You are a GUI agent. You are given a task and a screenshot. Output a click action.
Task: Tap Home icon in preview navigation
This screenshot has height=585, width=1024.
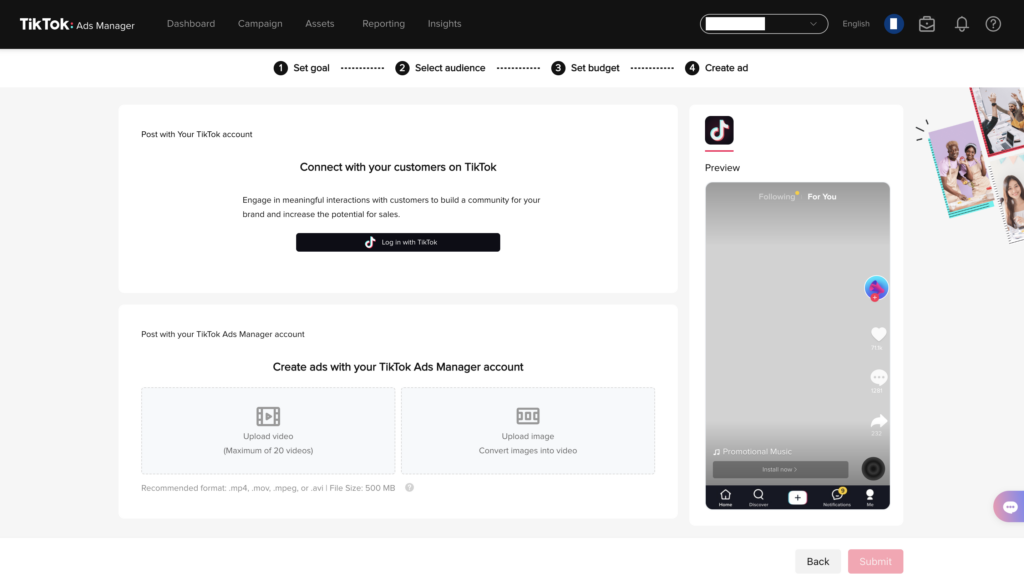(725, 498)
